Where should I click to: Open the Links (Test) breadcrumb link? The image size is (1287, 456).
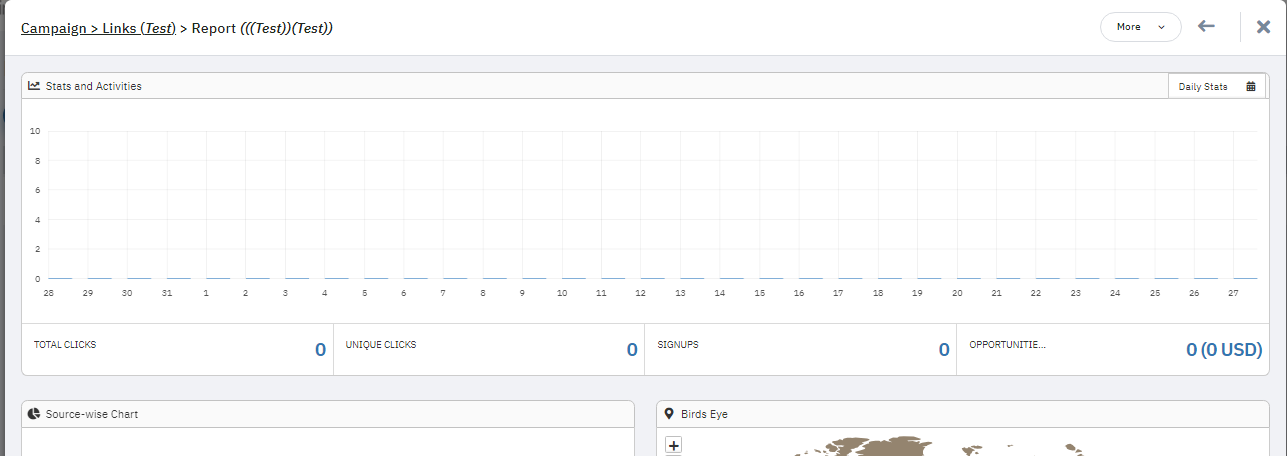(x=139, y=28)
